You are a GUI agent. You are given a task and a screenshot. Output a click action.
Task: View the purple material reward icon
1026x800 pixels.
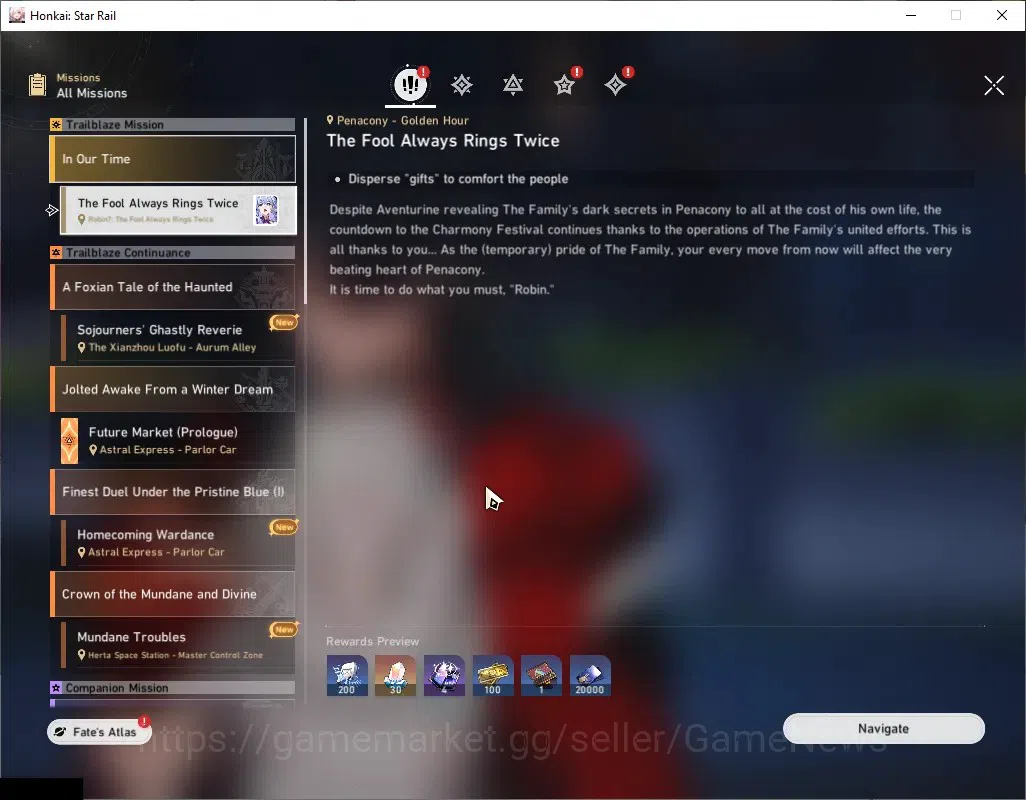coord(444,675)
